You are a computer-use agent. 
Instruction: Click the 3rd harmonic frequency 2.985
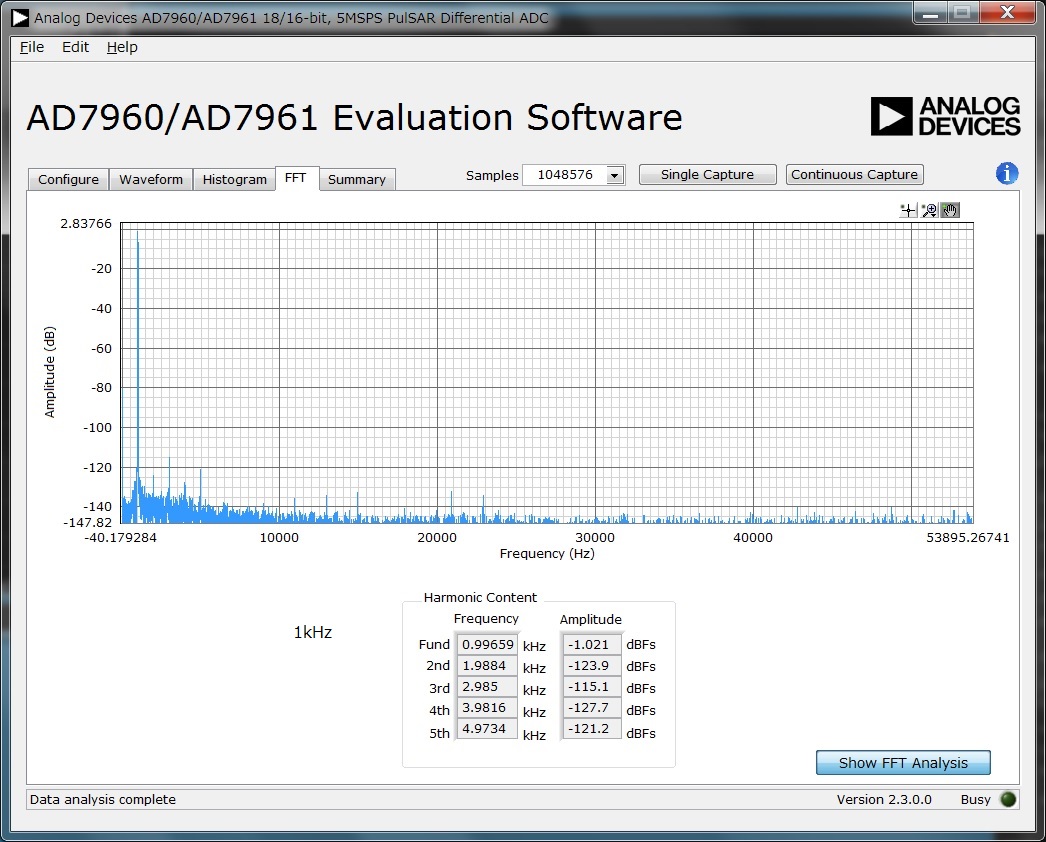[488, 687]
